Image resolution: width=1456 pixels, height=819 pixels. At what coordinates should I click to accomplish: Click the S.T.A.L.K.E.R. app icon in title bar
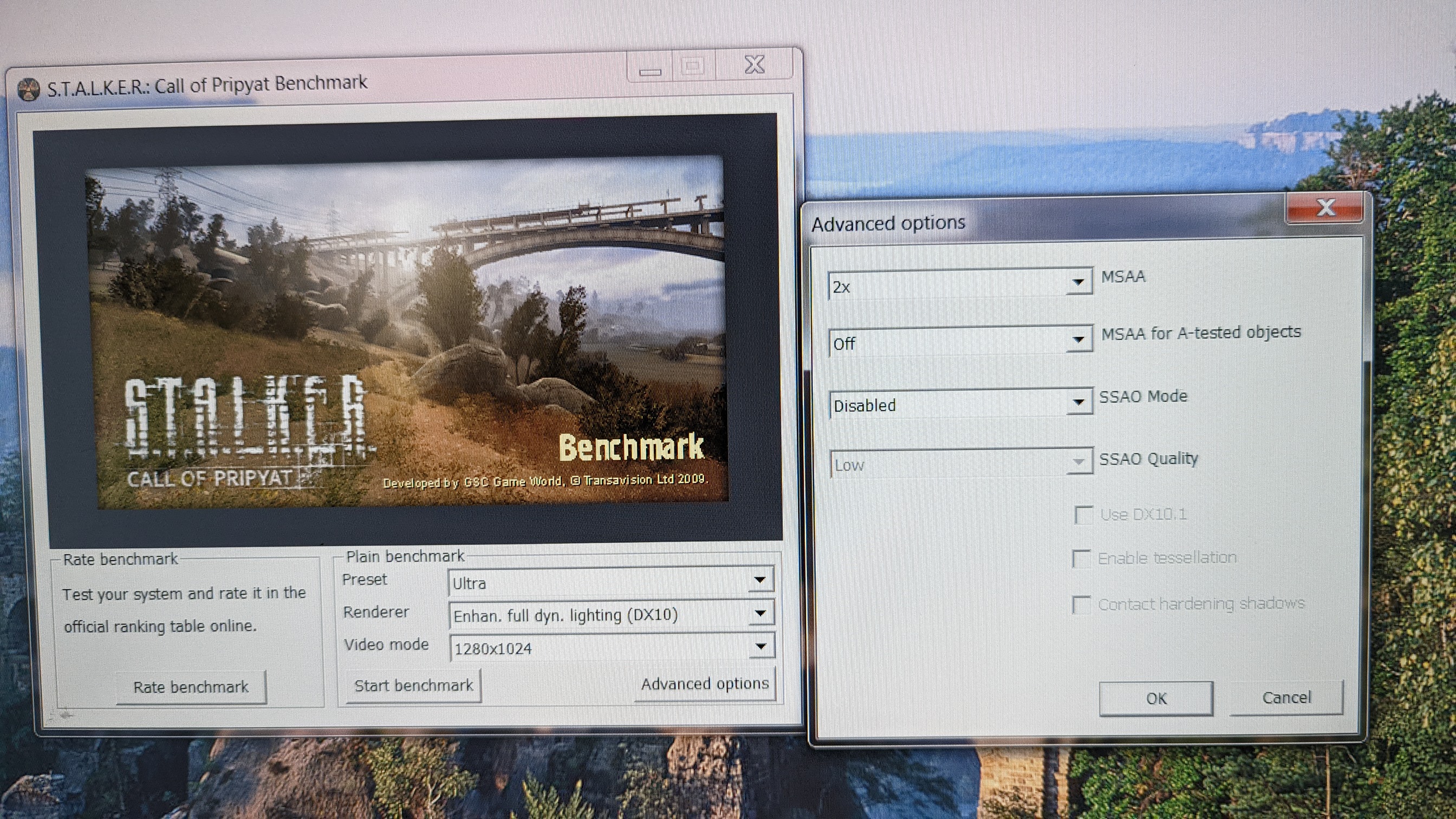28,90
